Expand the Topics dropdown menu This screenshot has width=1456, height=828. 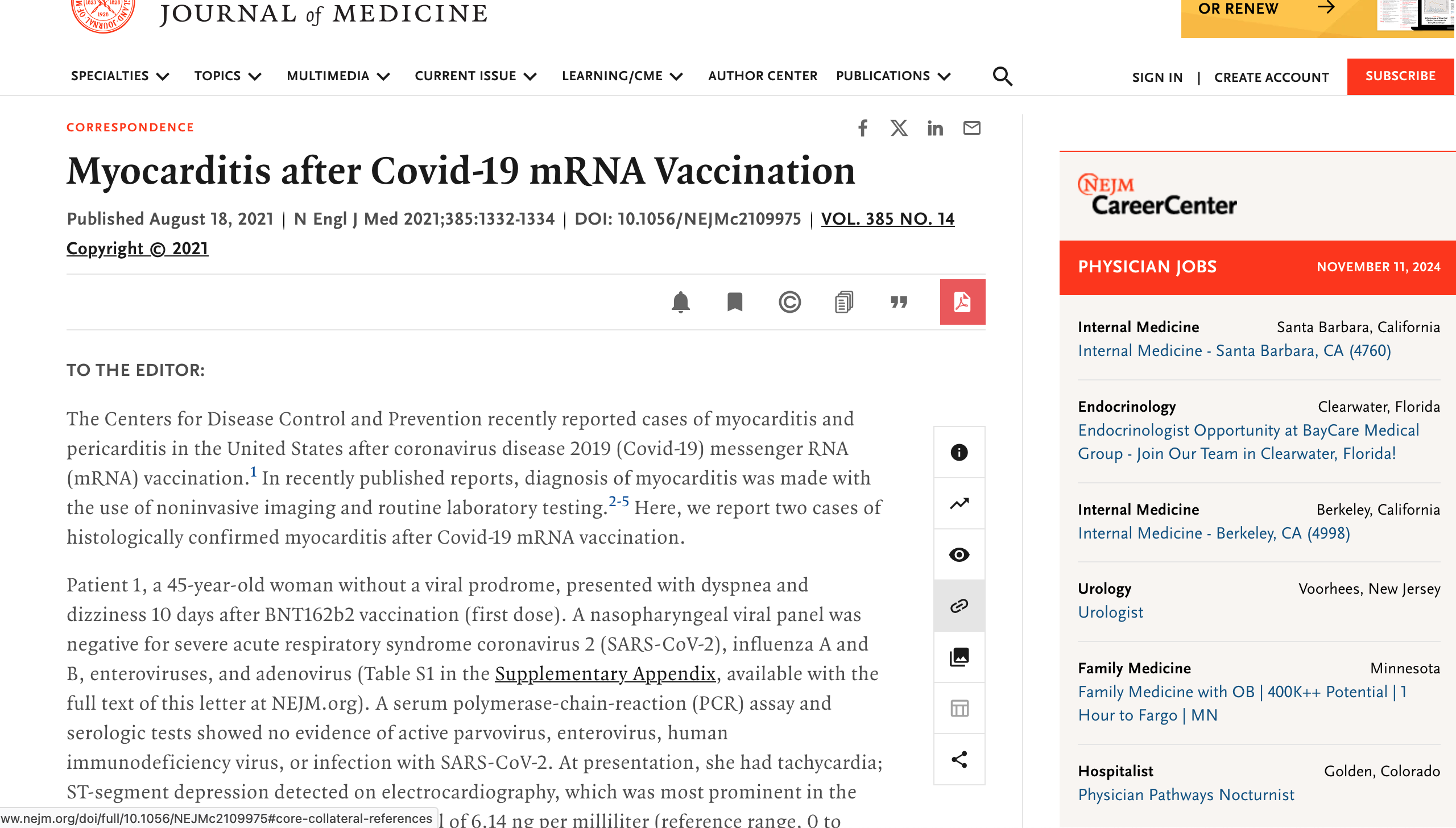click(227, 76)
